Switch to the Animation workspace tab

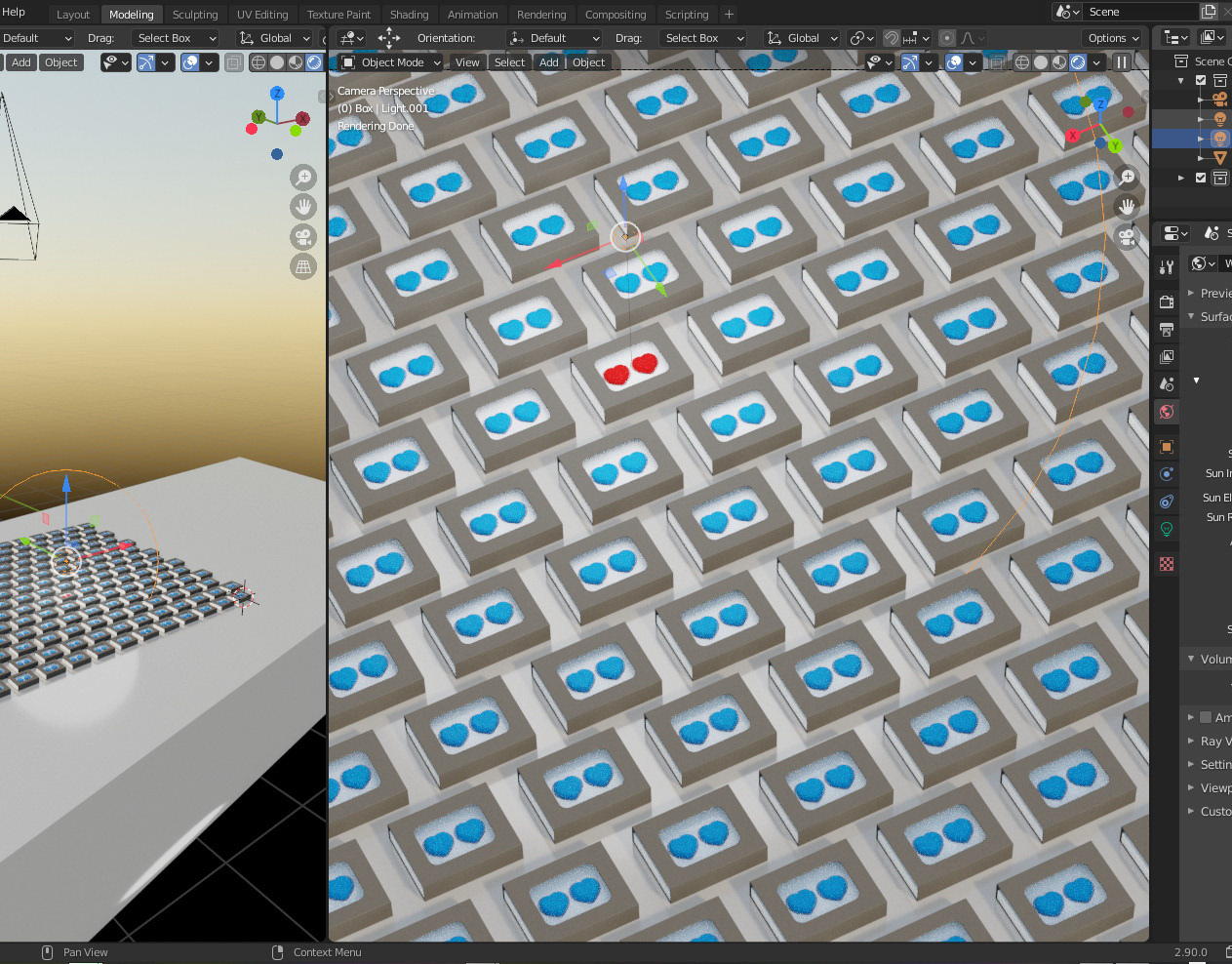pos(472,15)
